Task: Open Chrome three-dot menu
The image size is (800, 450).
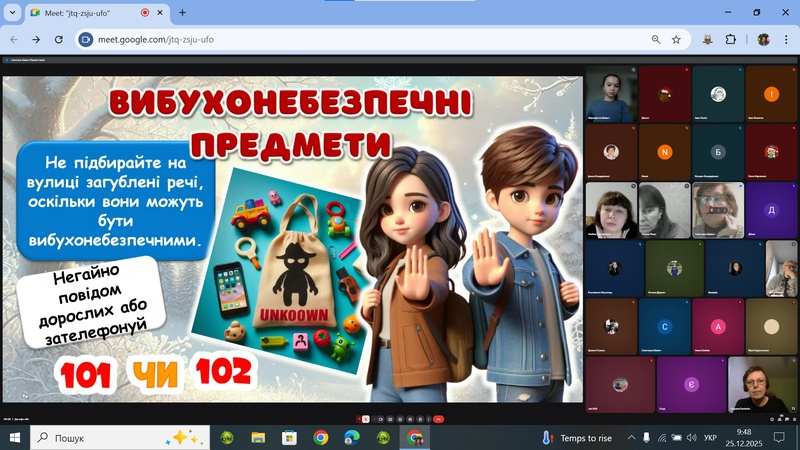Action: coord(784,39)
